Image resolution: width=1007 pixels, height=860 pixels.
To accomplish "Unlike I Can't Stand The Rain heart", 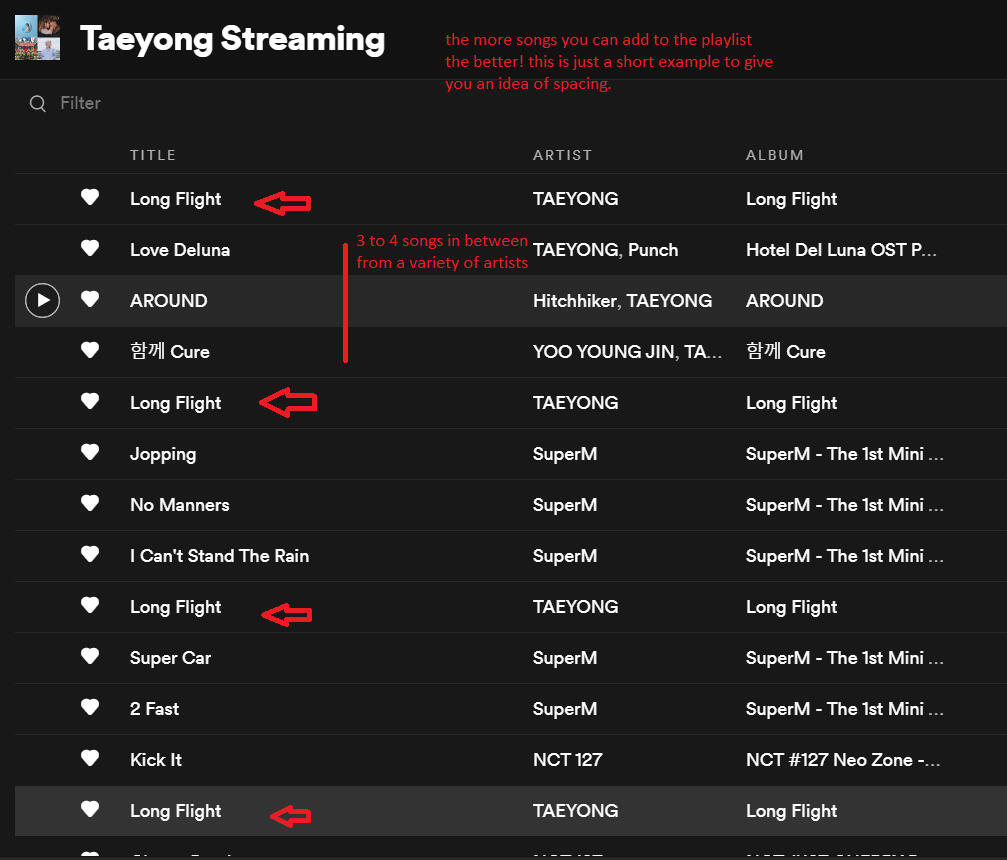I will (90, 554).
